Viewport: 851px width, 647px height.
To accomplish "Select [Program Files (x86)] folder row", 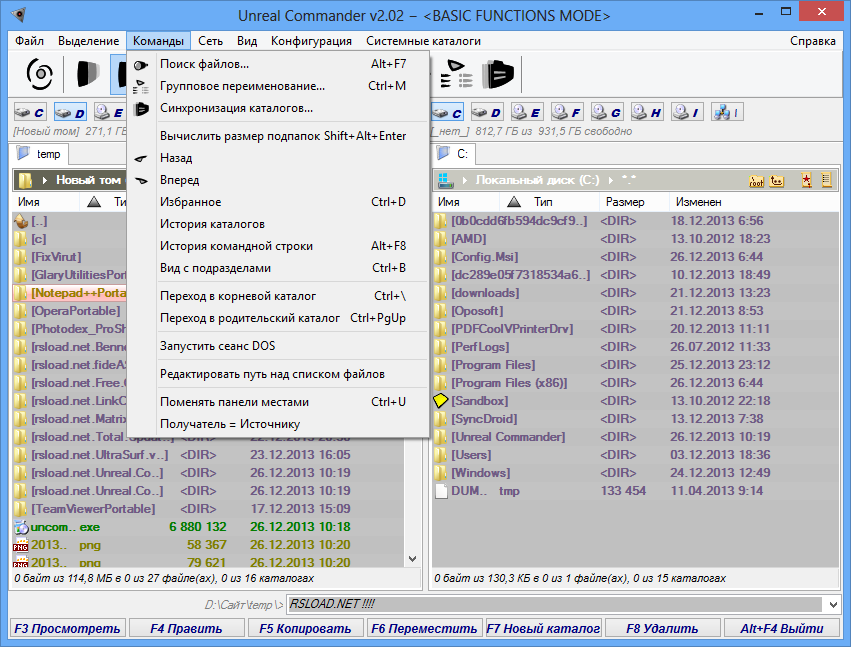I will [636, 383].
